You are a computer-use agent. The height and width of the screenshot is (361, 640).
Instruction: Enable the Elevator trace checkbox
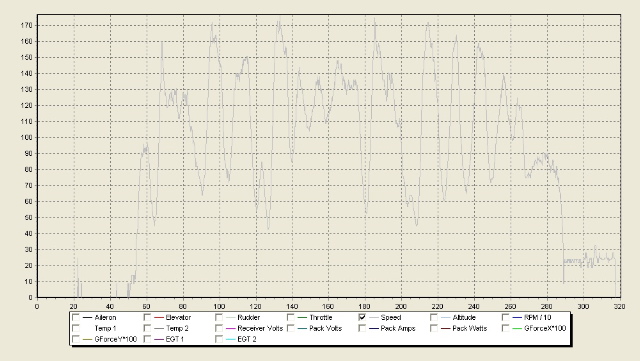click(x=147, y=317)
